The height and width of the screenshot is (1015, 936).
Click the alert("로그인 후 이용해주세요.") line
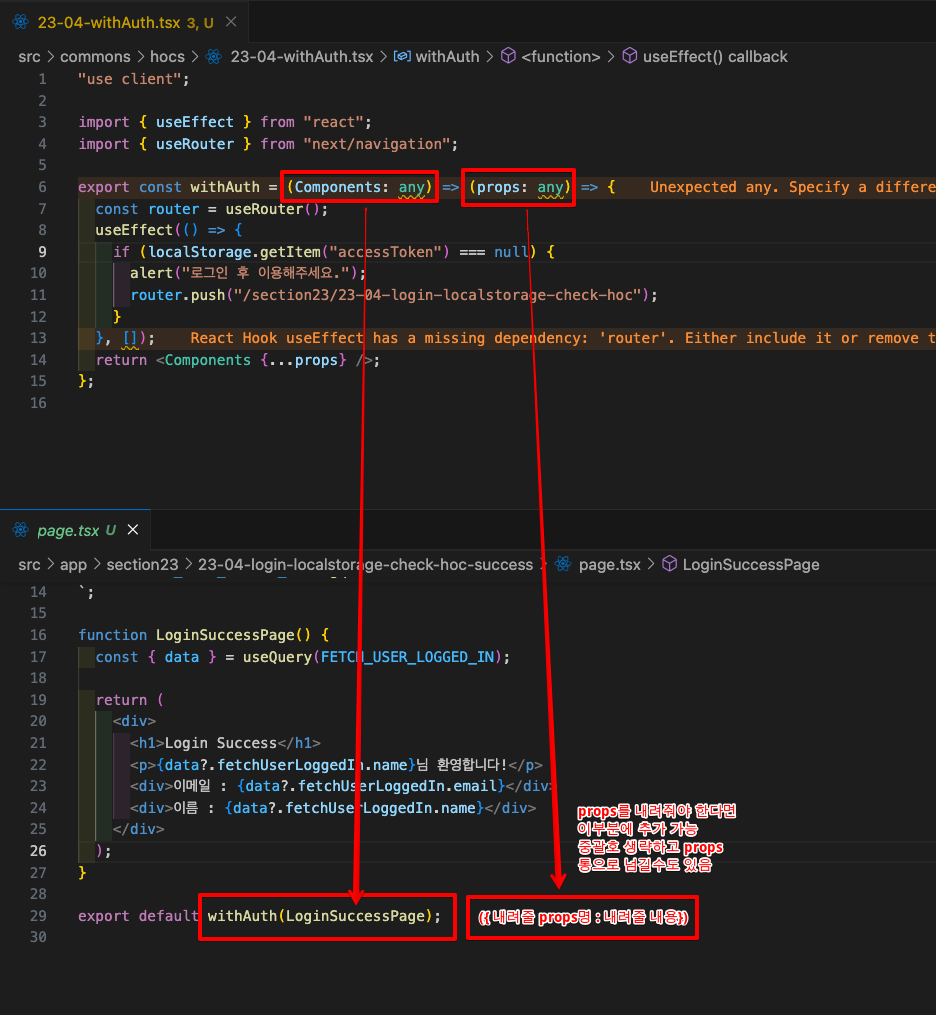[248, 273]
